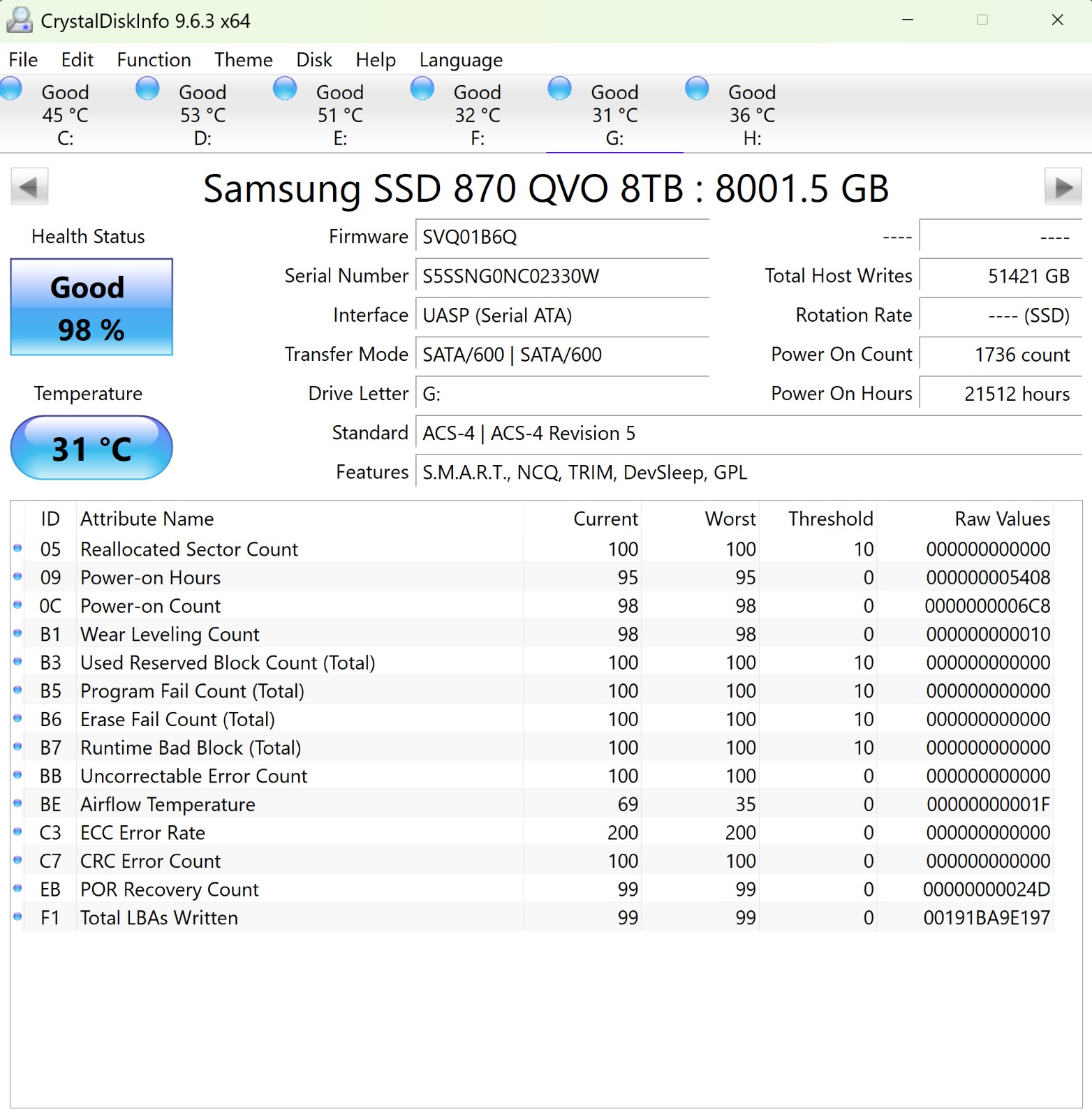Click the Features field with S.M.A.R.T., NCQ
This screenshot has height=1117, width=1092.
coord(748,473)
